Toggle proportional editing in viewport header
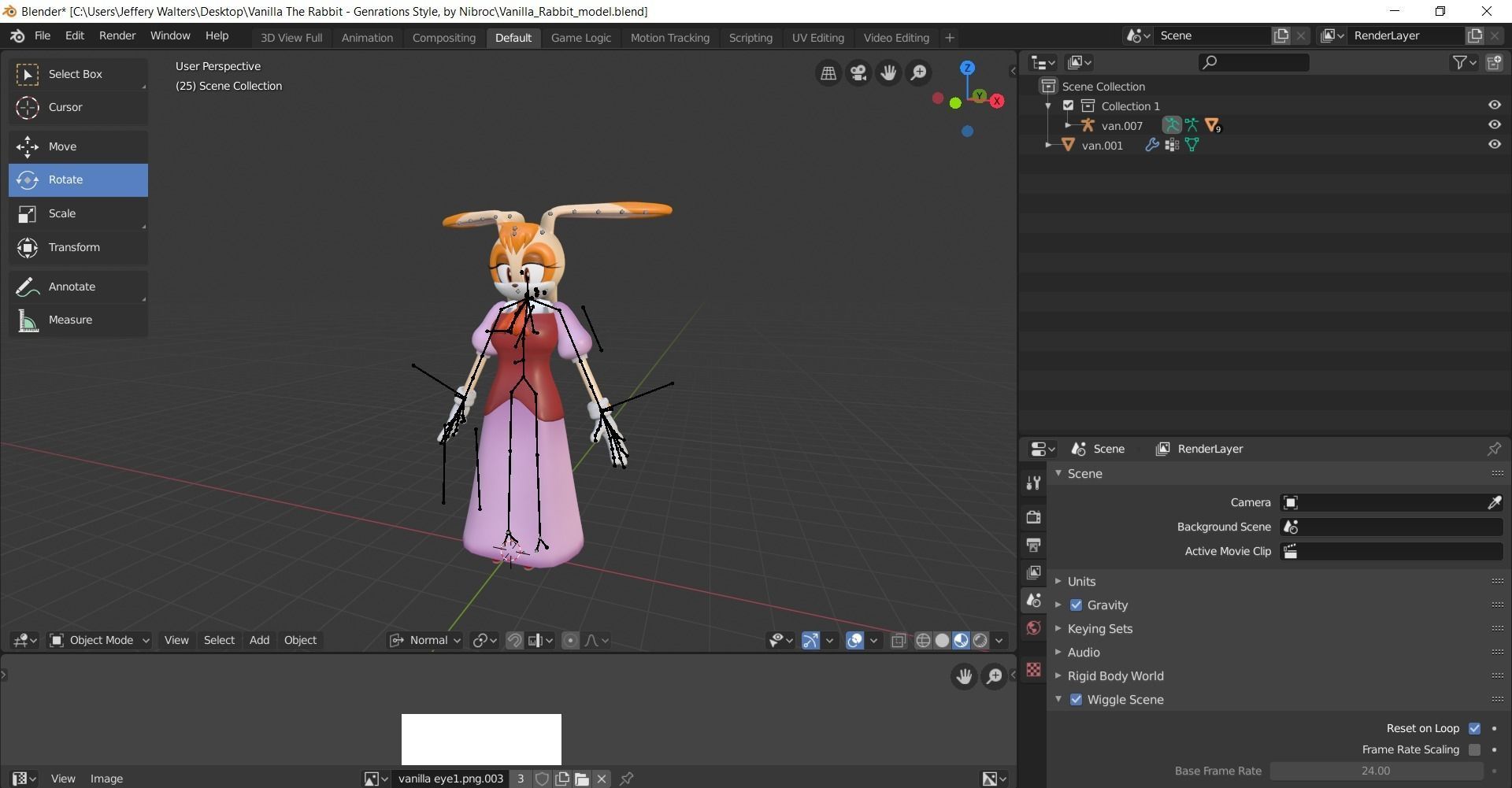1512x788 pixels. coord(571,641)
